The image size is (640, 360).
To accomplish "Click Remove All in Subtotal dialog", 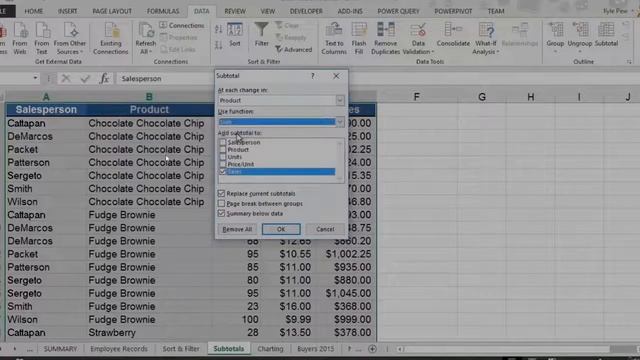I will (237, 229).
